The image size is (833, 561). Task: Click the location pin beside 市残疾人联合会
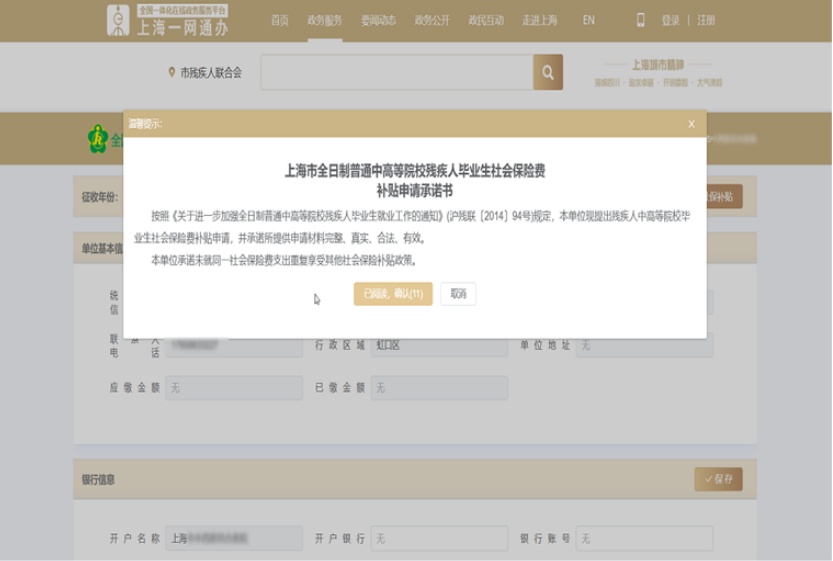pos(172,73)
